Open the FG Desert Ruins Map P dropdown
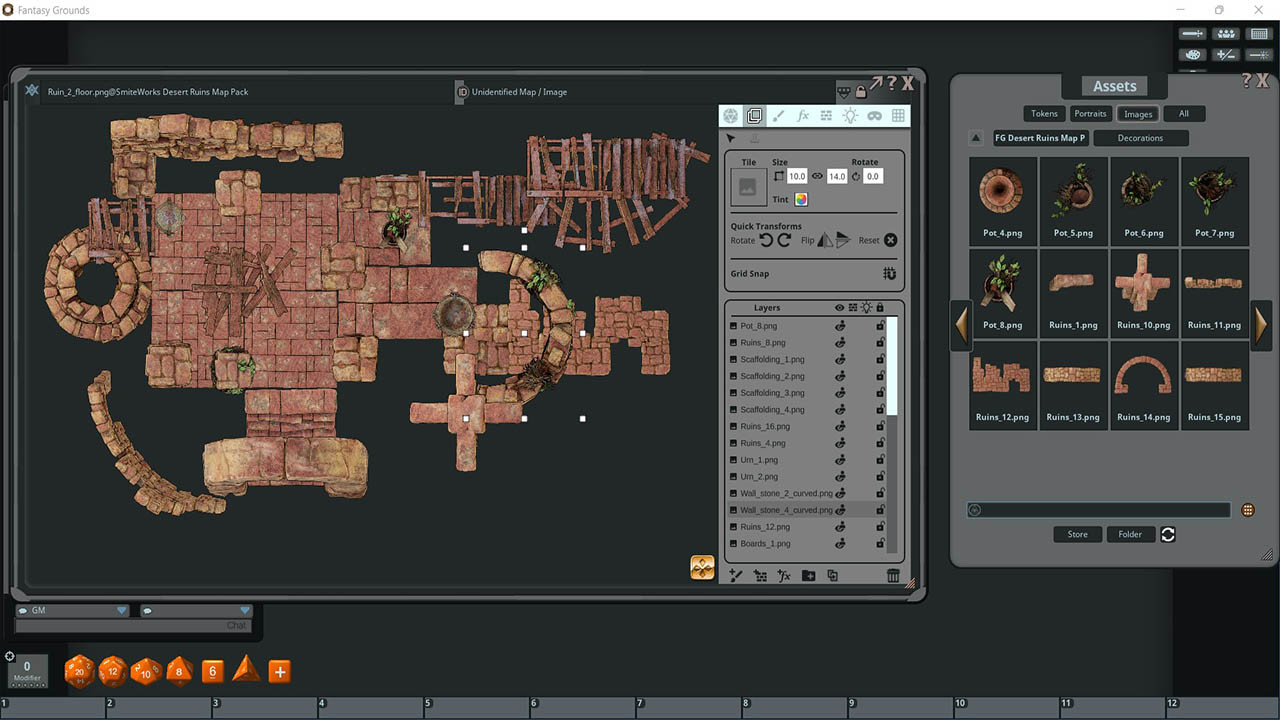The width and height of the screenshot is (1280, 720). click(x=1040, y=138)
